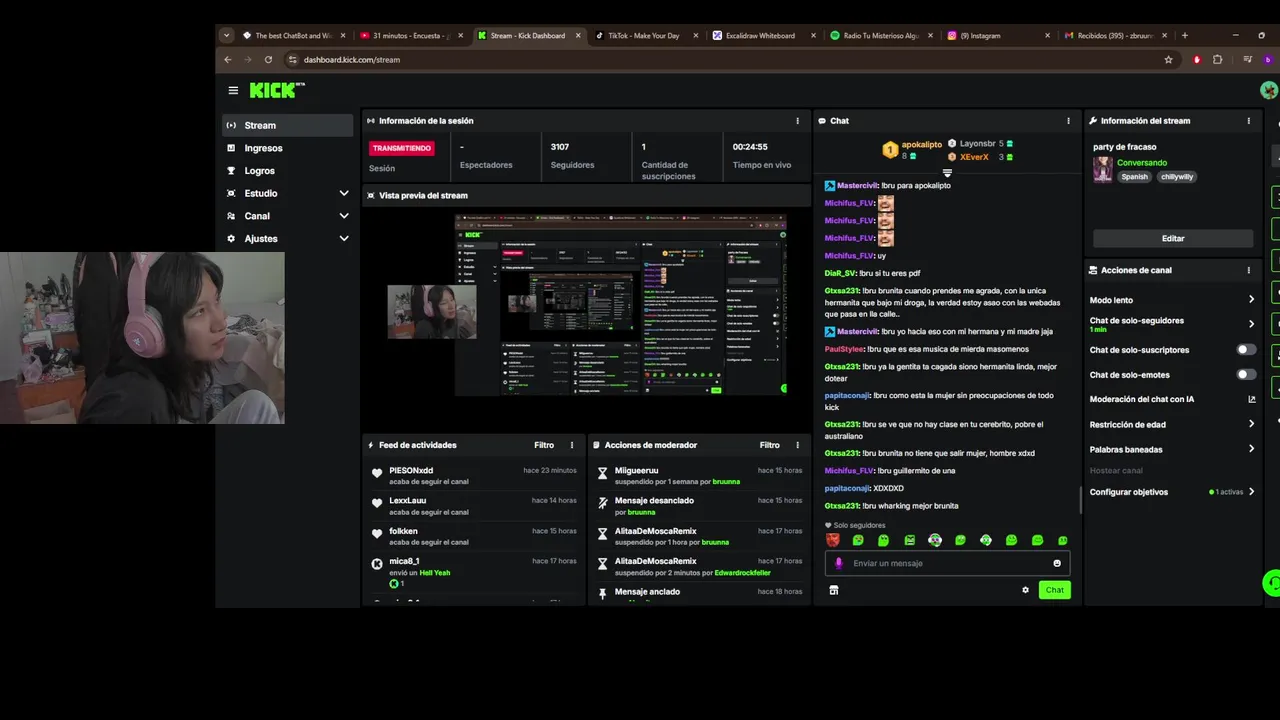Screen dimensions: 1280x720
Task: Switch to Instagram browser tab
Action: point(997,35)
